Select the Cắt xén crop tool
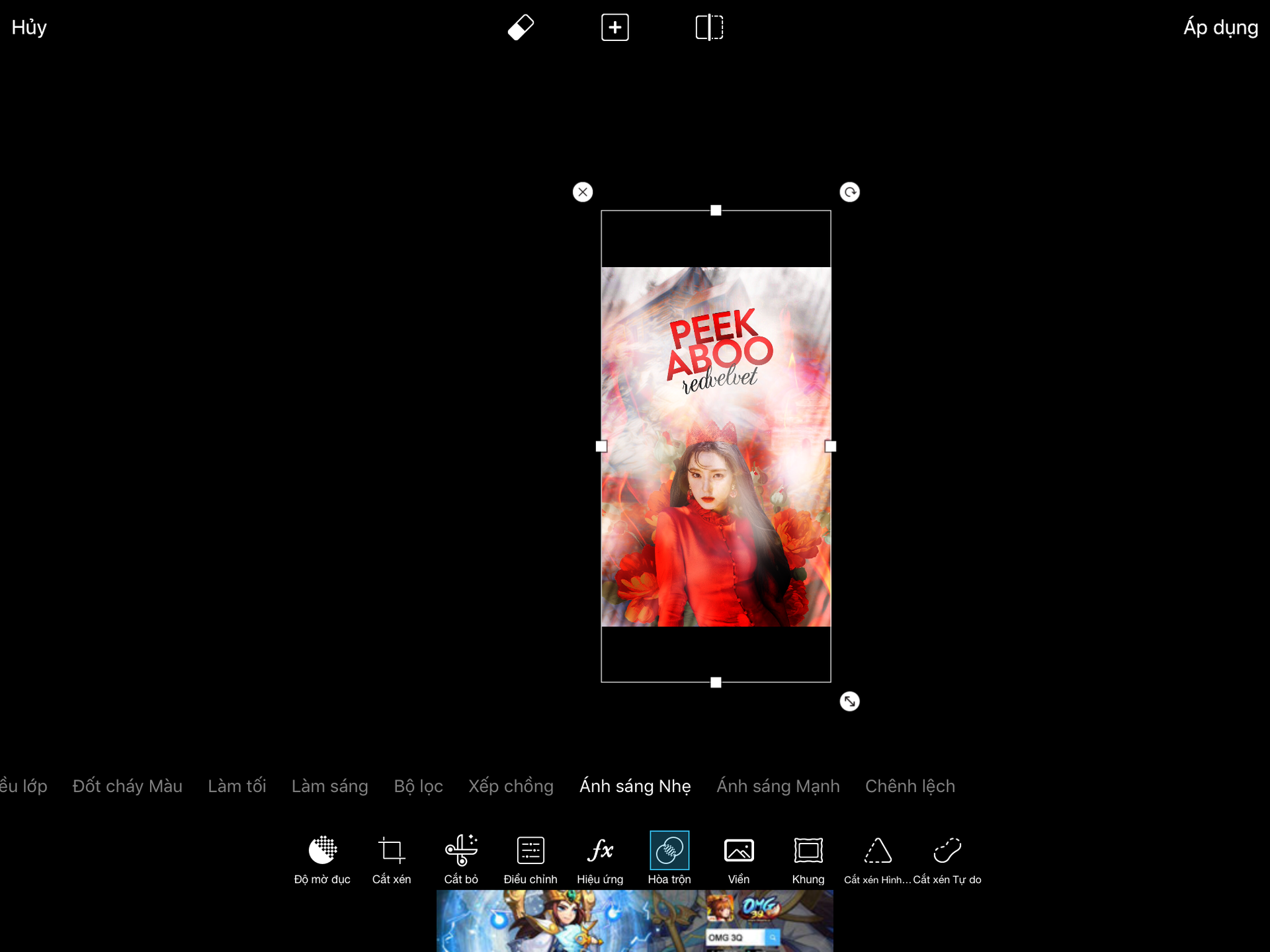 pos(392,859)
